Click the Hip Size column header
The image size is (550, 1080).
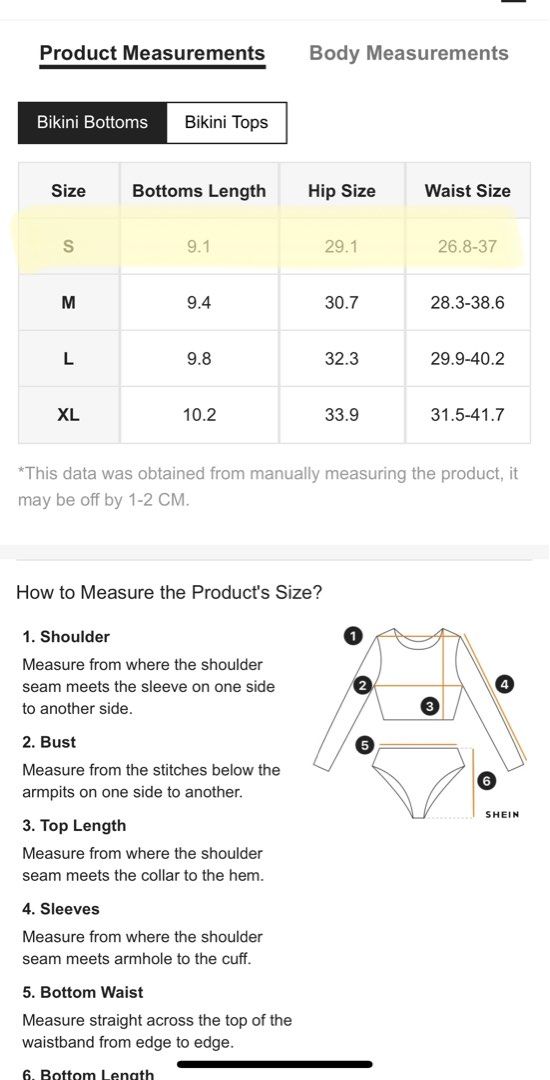click(x=341, y=191)
